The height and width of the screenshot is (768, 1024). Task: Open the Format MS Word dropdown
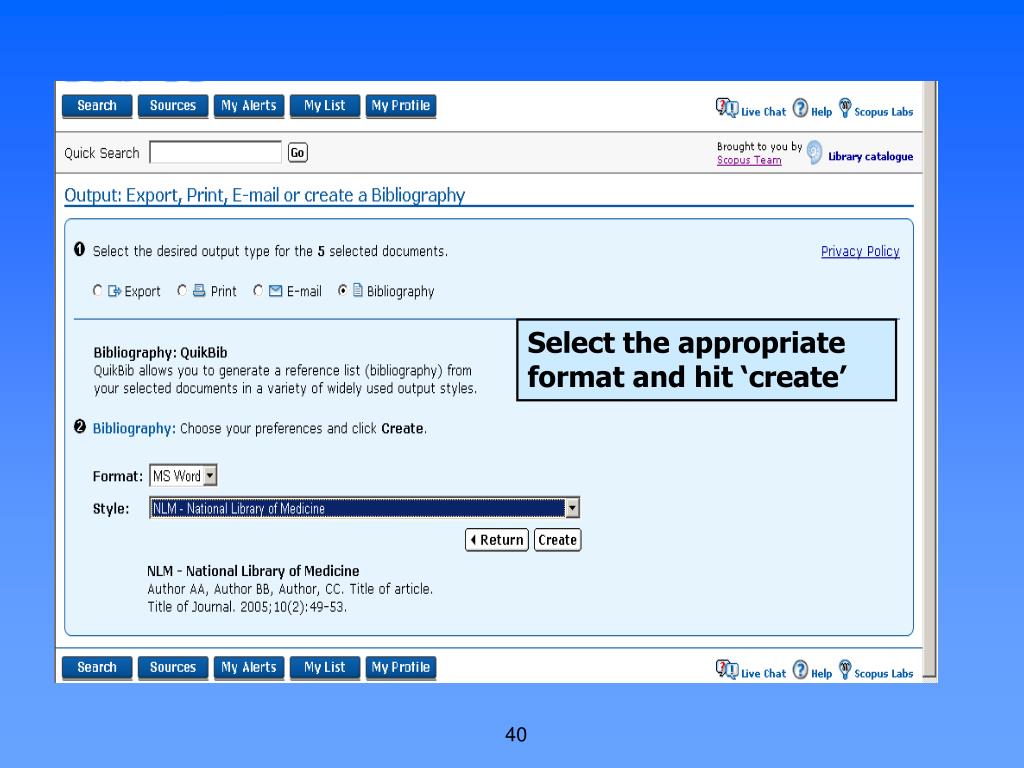183,475
